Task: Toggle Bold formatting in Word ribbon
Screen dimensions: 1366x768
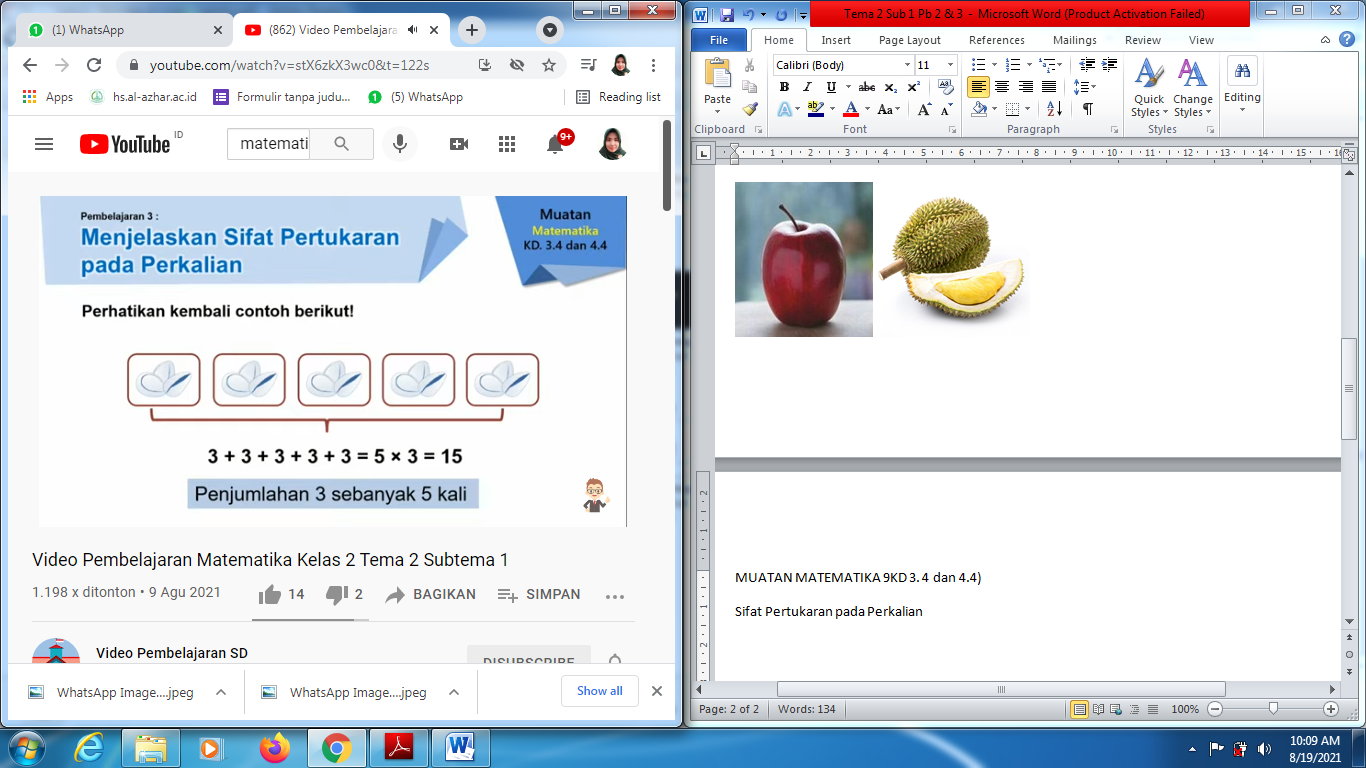Action: coord(784,87)
